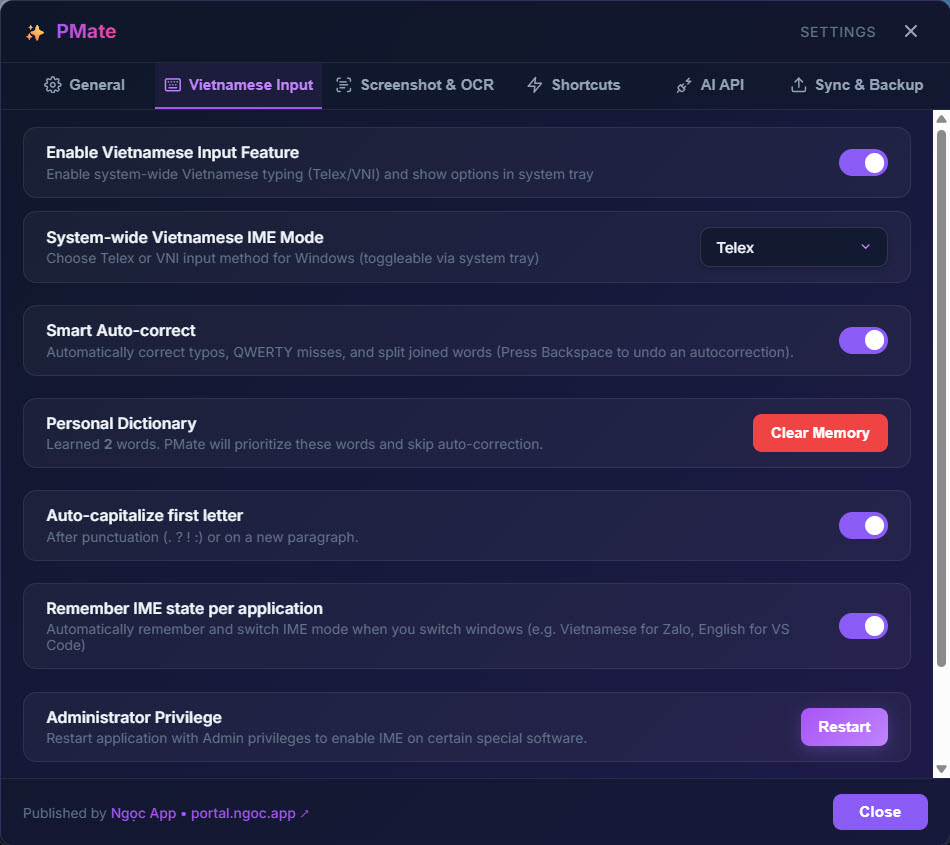Image resolution: width=950 pixels, height=845 pixels.
Task: Click the keyboard icon on Vietnamese Input tab
Action: pos(173,85)
